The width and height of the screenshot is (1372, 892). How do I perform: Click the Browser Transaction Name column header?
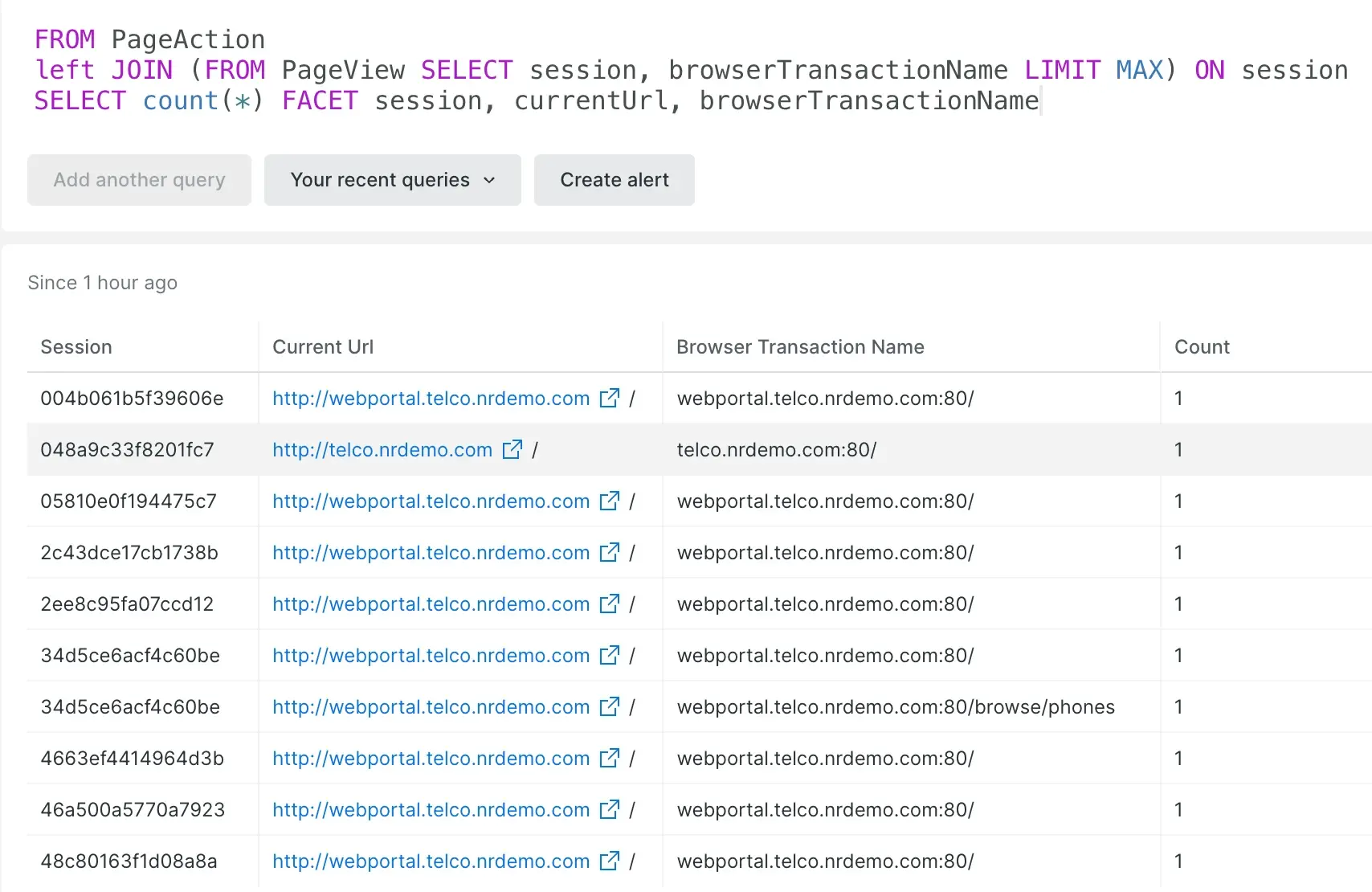point(800,347)
